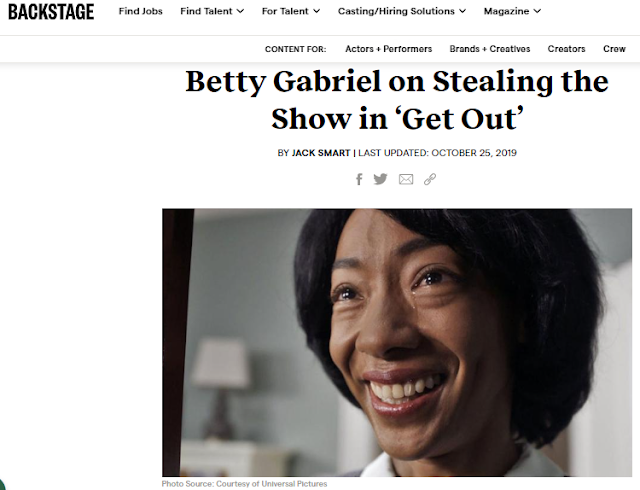Share article on Facebook icon
This screenshot has width=640, height=490.
tap(359, 179)
